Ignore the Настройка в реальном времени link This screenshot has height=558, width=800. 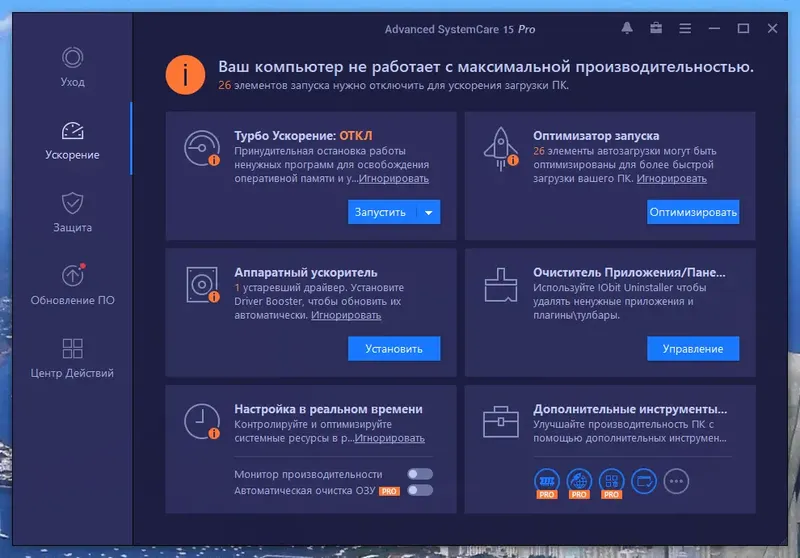[389, 438]
